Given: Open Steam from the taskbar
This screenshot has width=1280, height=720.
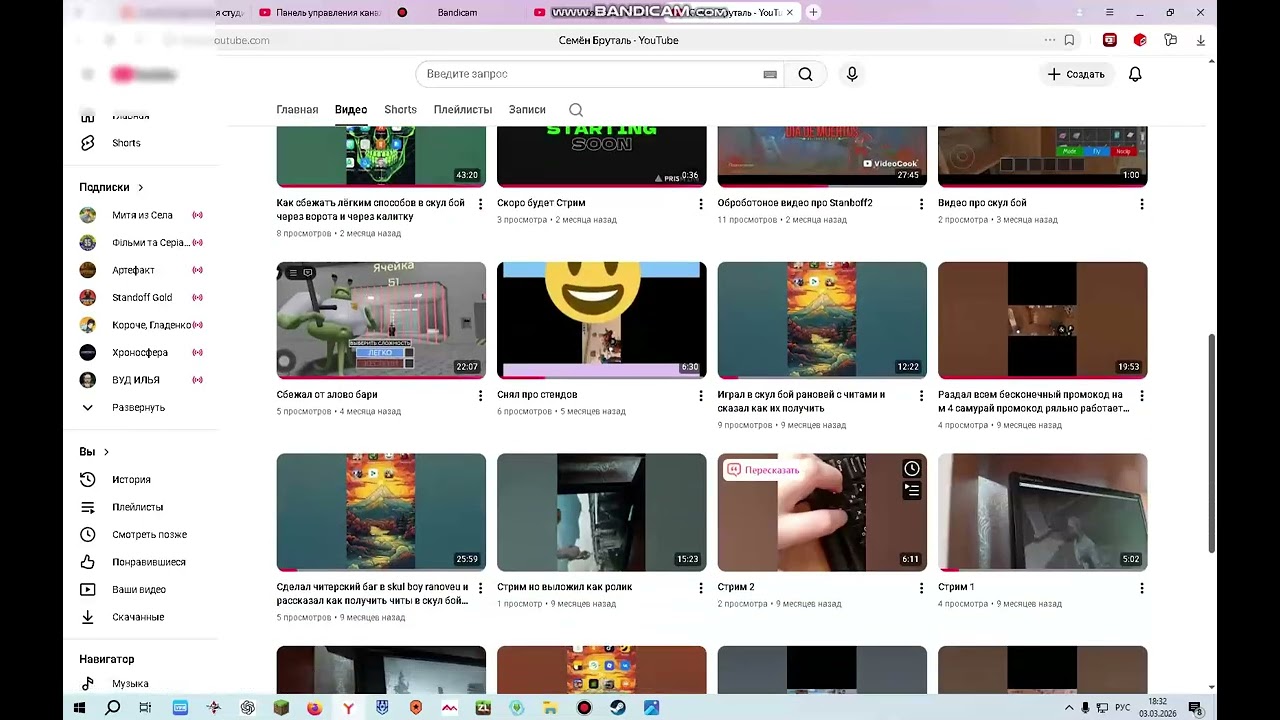Looking at the screenshot, I should click(x=618, y=708).
